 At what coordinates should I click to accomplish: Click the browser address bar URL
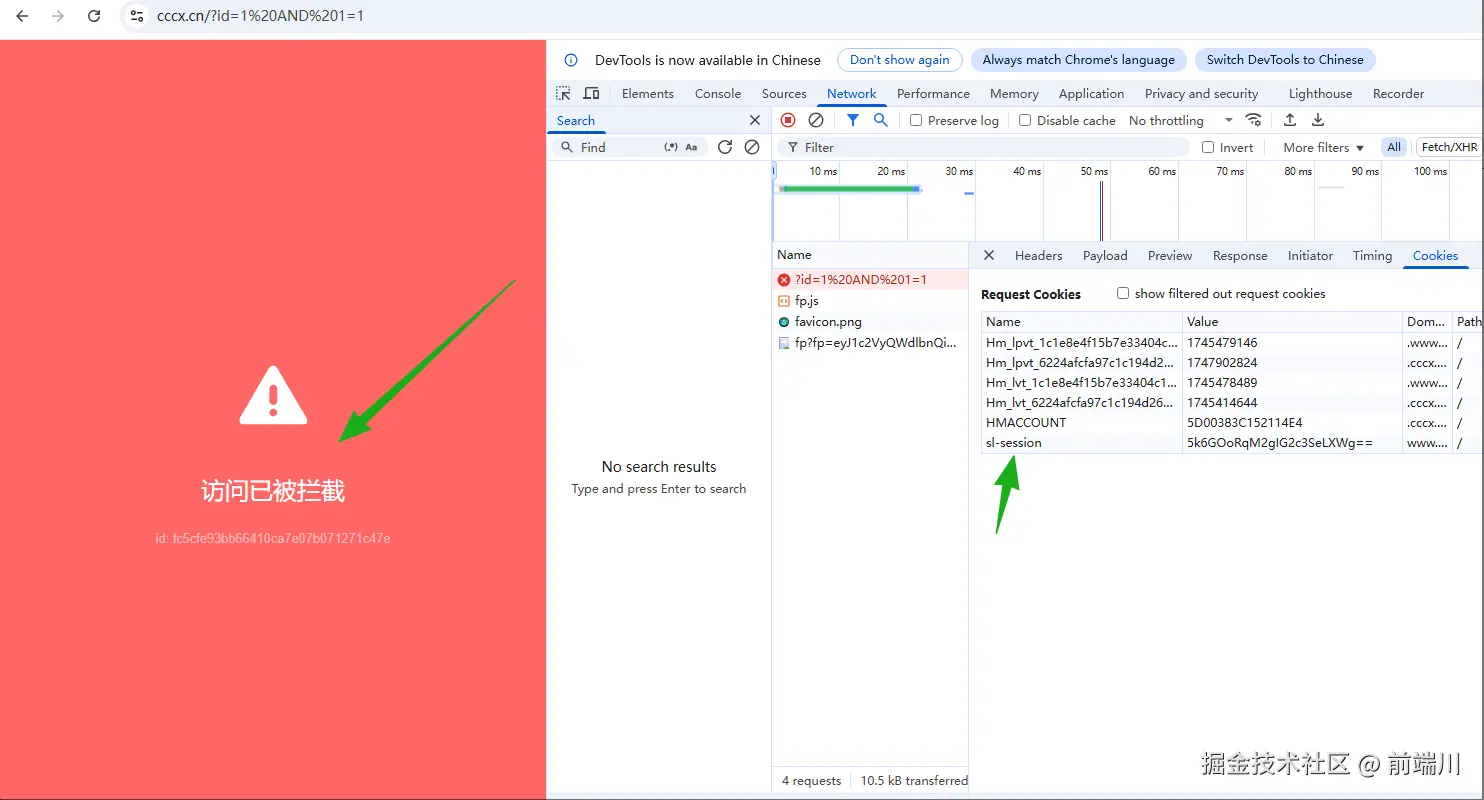point(260,16)
